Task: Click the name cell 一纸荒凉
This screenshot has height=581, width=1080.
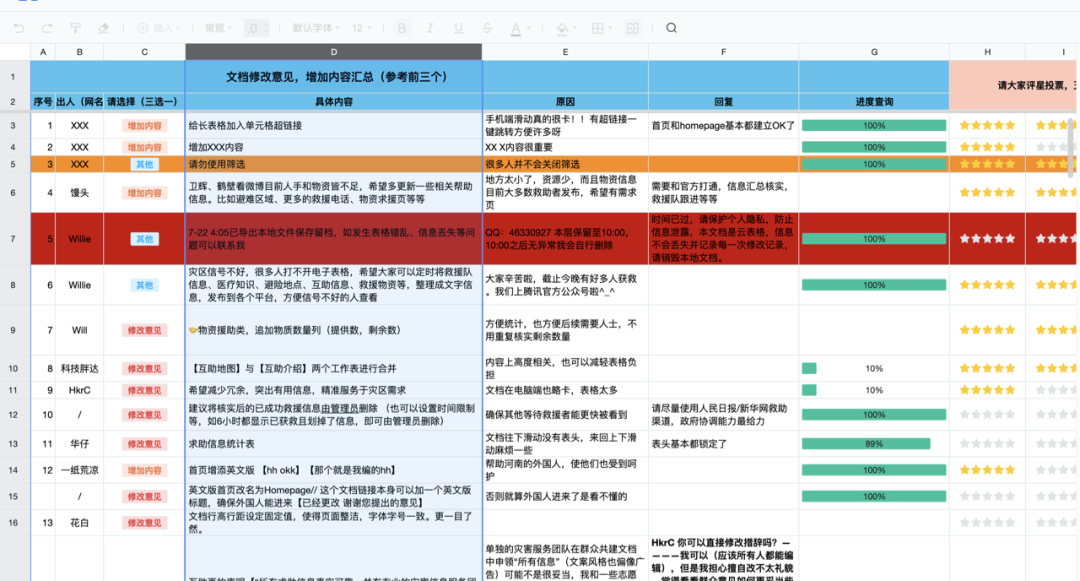Action: (x=79, y=470)
